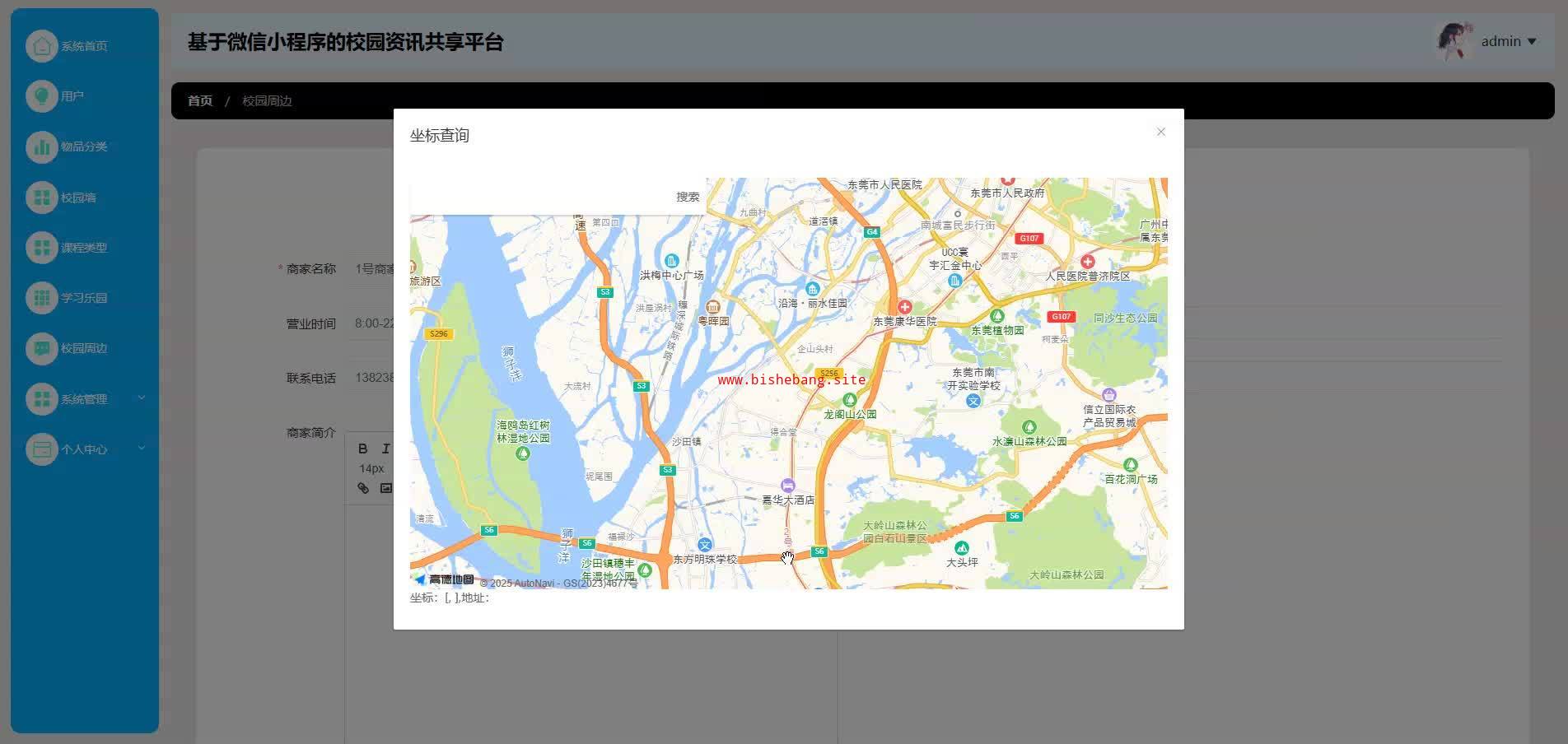This screenshot has width=1568, height=744.
Task: Select the 用户 lightbulb icon in sidebar
Action: coord(41,96)
